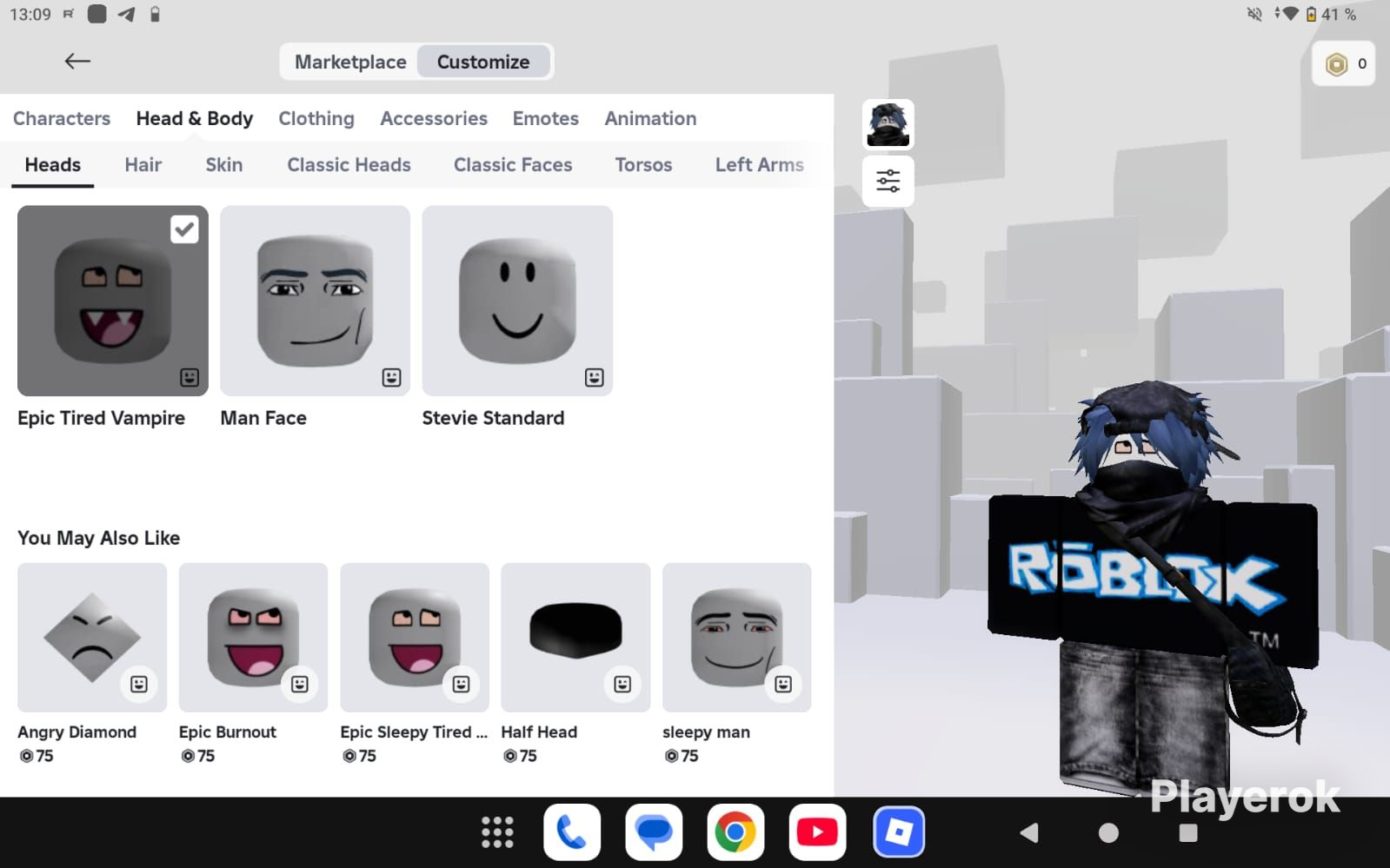The width and height of the screenshot is (1390, 868).
Task: Click the 75 Robux price under Angry Diamond
Action: pos(37,756)
